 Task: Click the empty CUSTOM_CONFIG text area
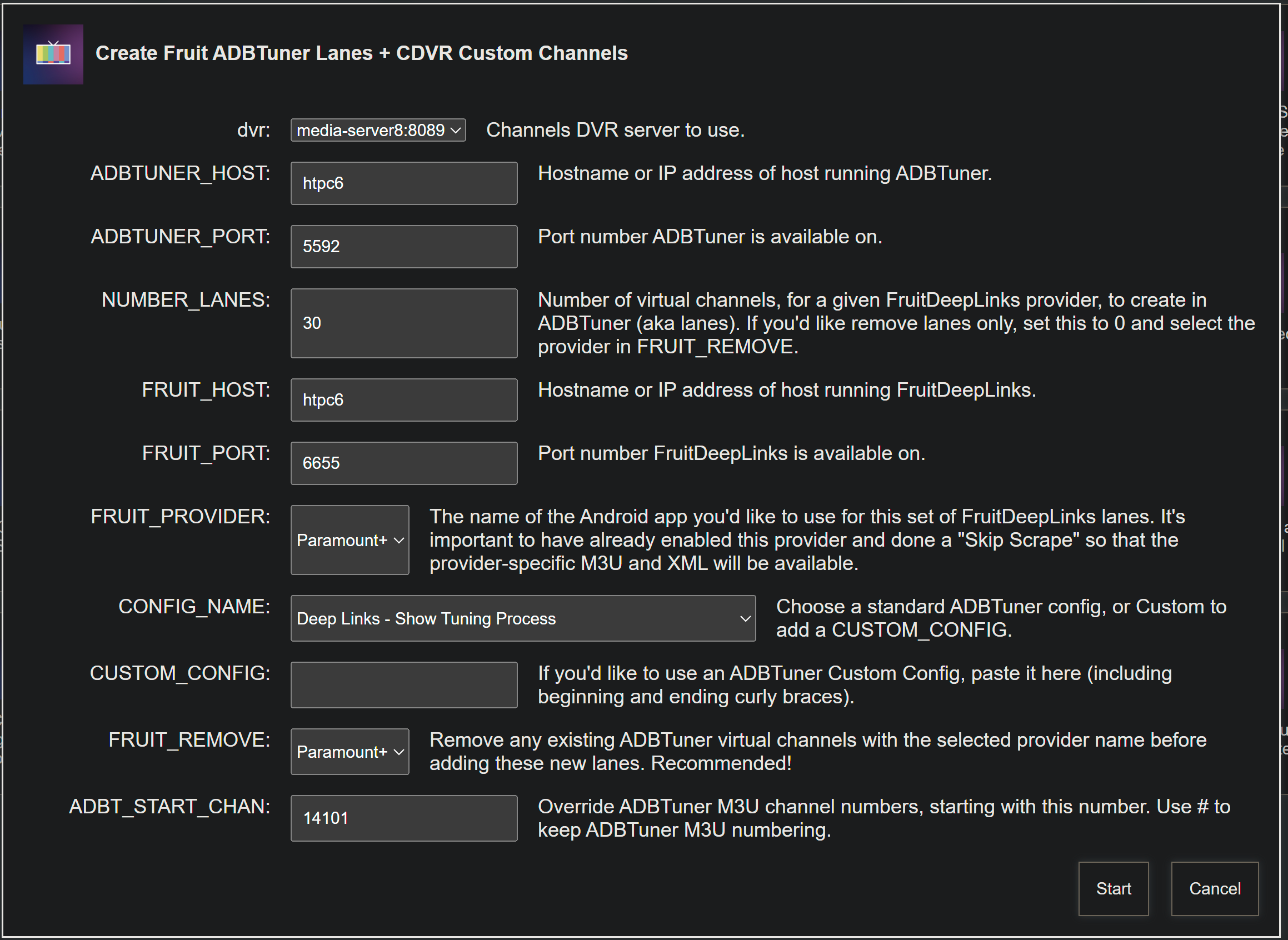(x=403, y=685)
